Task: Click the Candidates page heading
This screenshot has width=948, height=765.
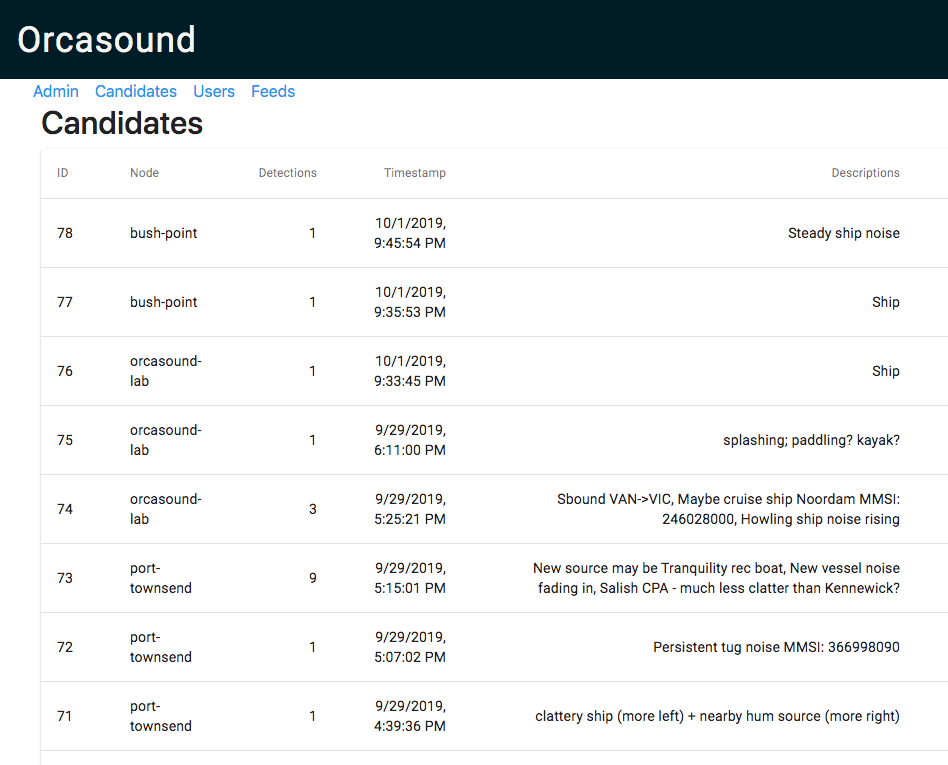Action: tap(122, 123)
